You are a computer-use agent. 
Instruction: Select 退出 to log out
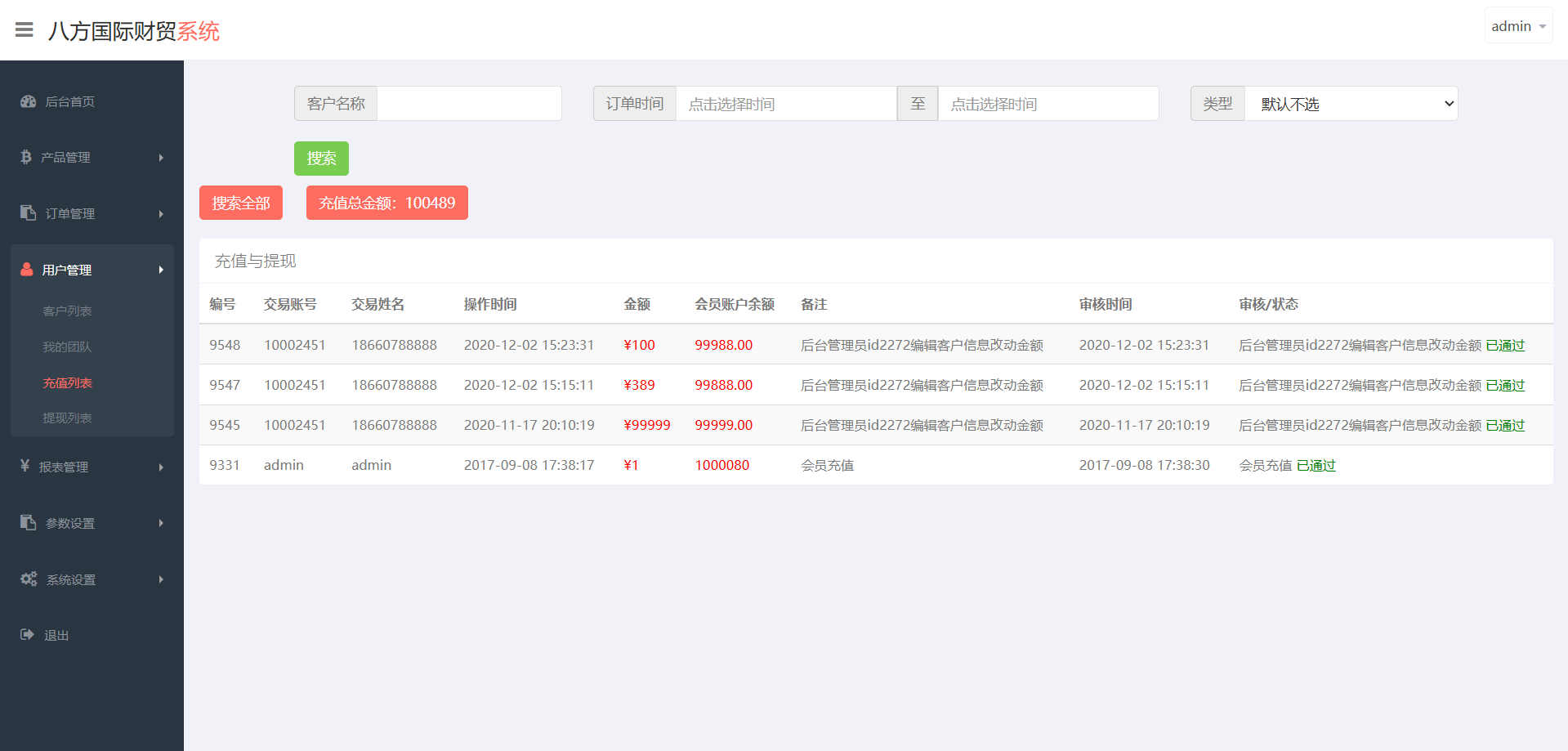point(56,635)
